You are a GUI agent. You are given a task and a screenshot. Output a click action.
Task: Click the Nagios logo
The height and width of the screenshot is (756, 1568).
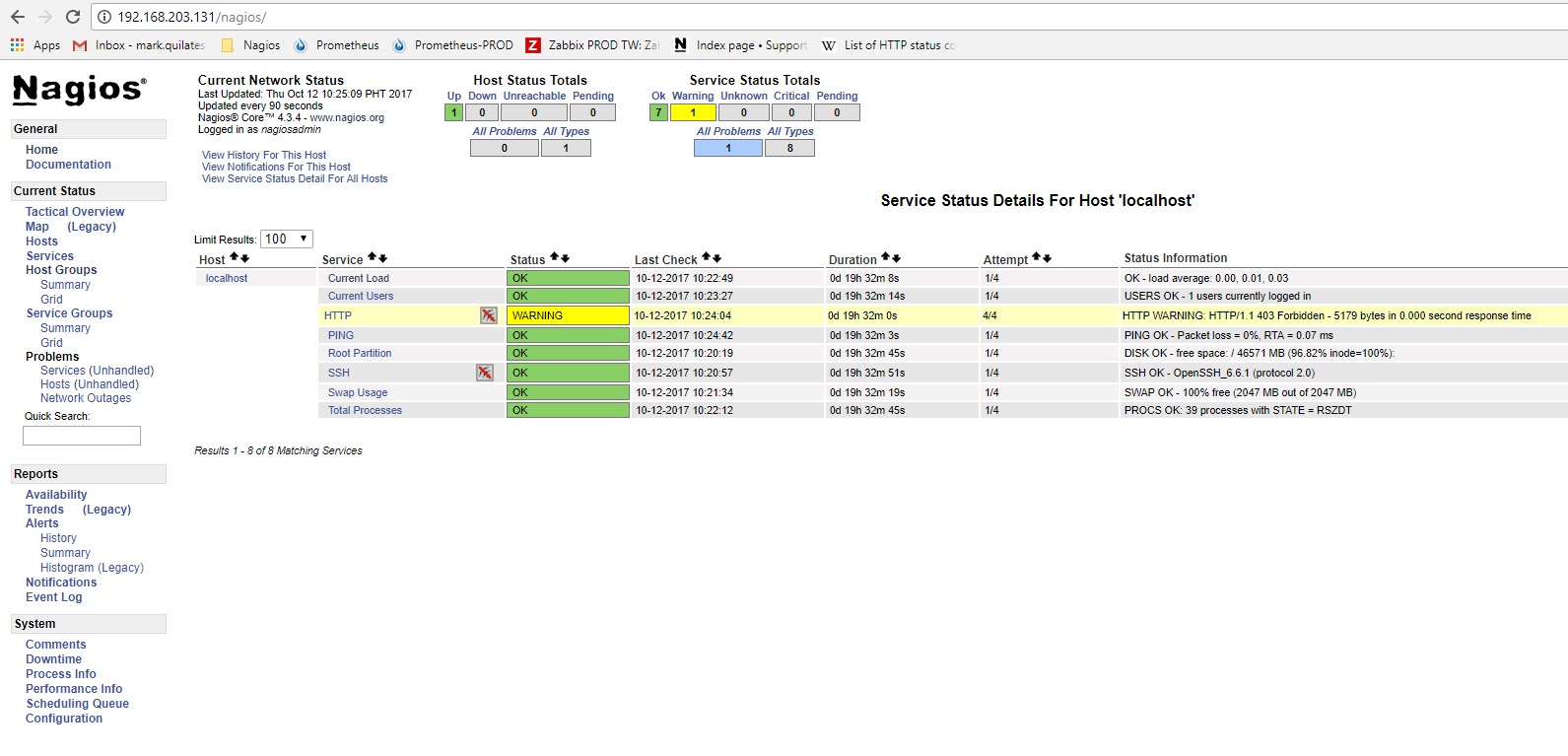click(80, 90)
